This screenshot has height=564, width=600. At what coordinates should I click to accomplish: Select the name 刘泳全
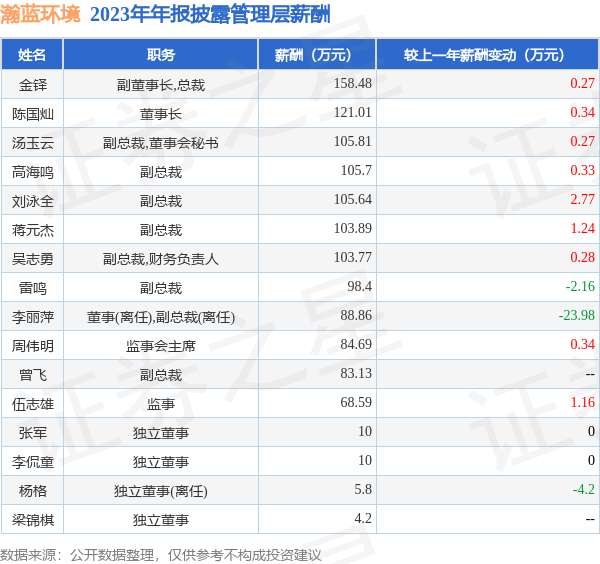click(x=33, y=201)
